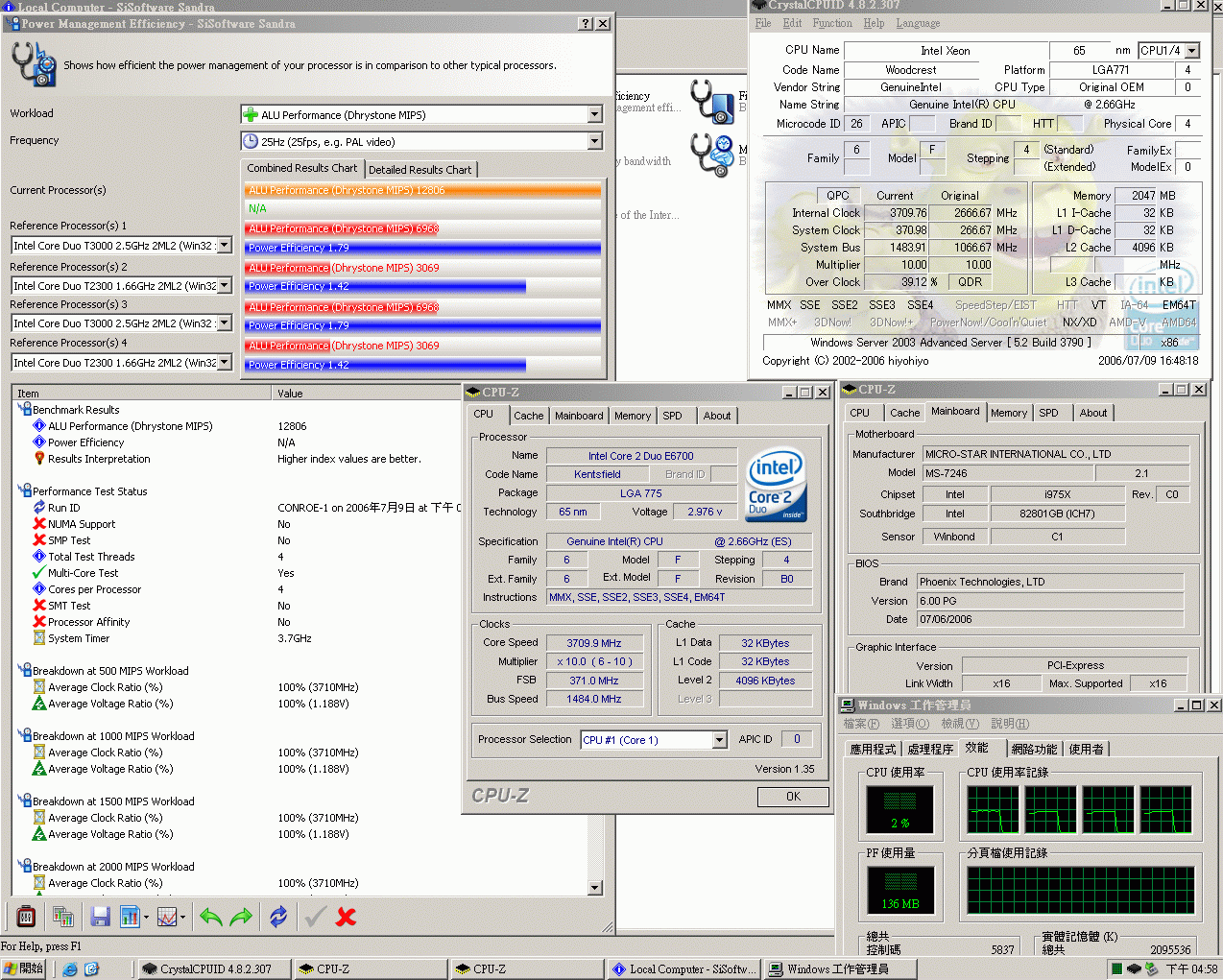Switch to the 處理程序 tab in Task Manager

[930, 750]
